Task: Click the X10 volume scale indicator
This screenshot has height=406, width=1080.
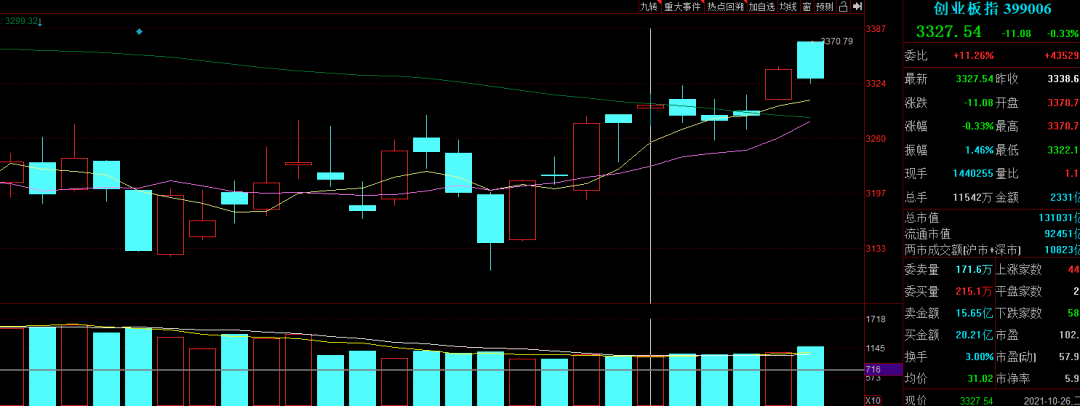Action: pos(873,399)
